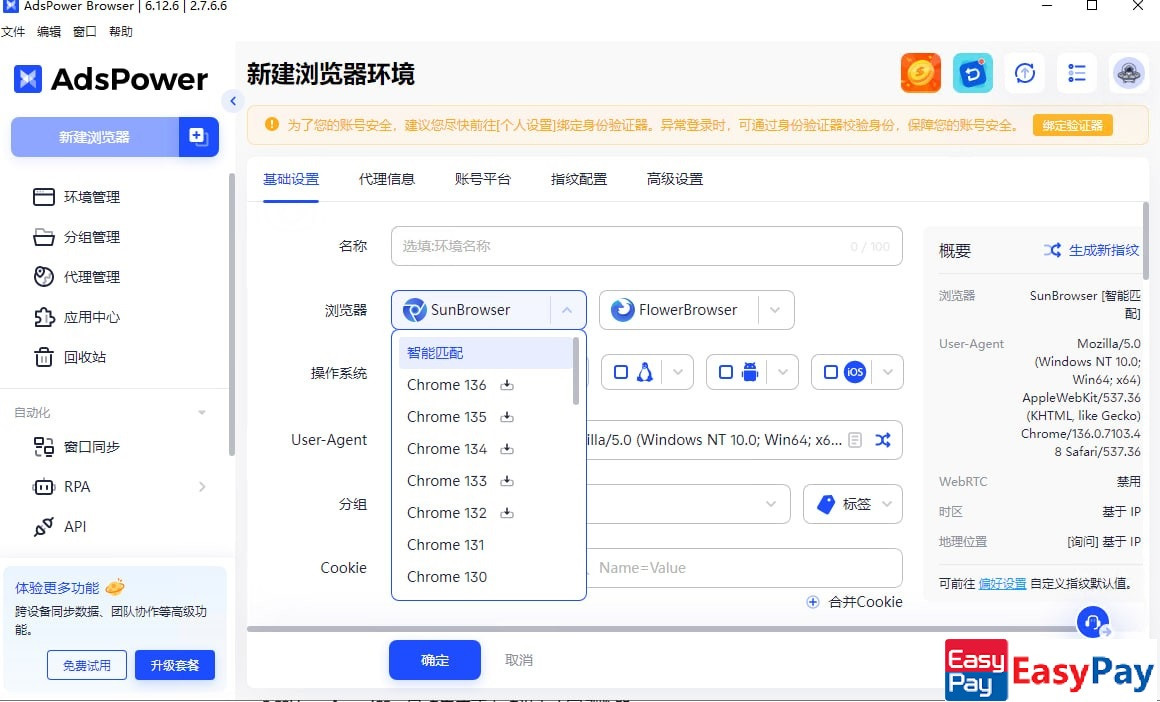Open the blue check-in icon in header

point(972,74)
